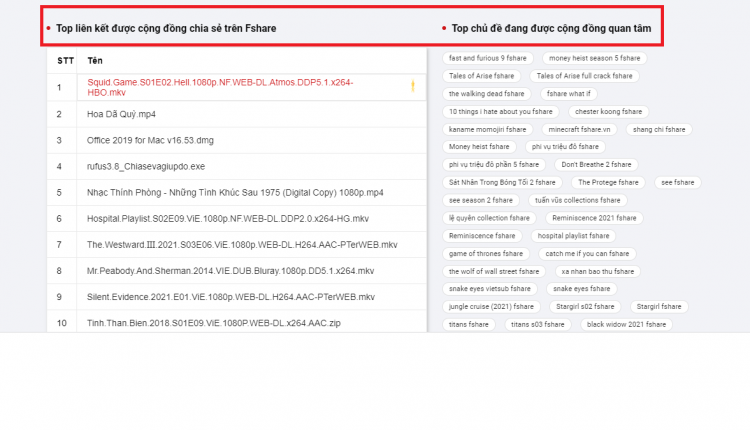Select tag money heist season 5 fshare
The height and width of the screenshot is (430, 750).
pos(595,58)
